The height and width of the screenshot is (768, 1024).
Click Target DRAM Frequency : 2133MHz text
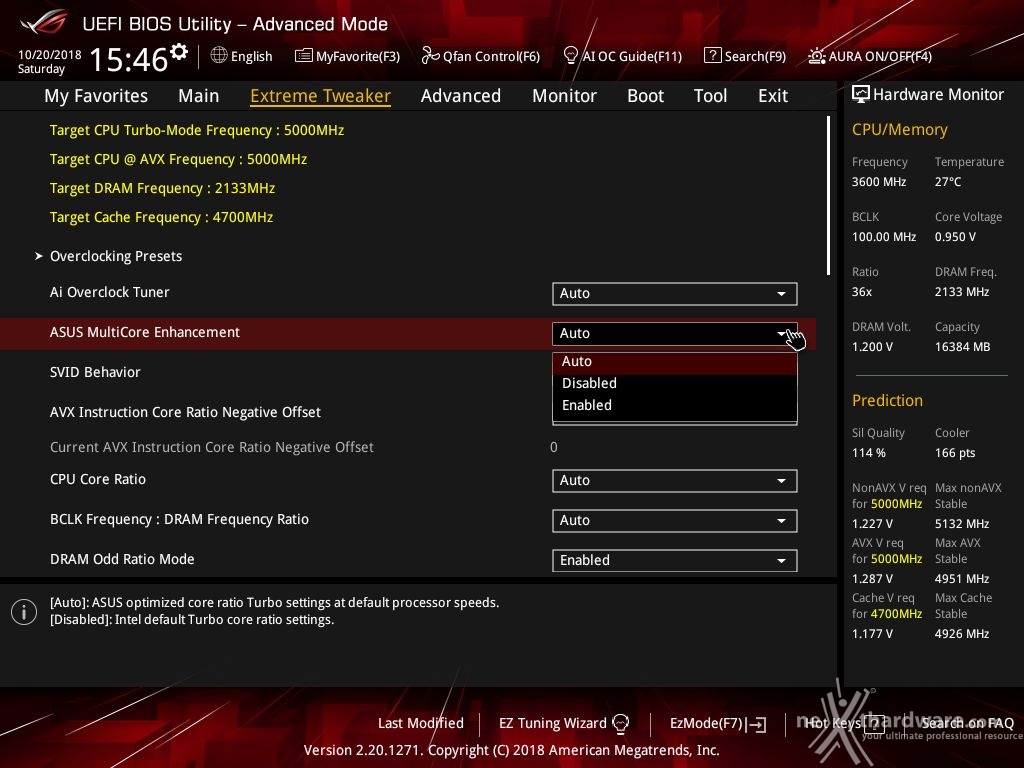coord(163,189)
